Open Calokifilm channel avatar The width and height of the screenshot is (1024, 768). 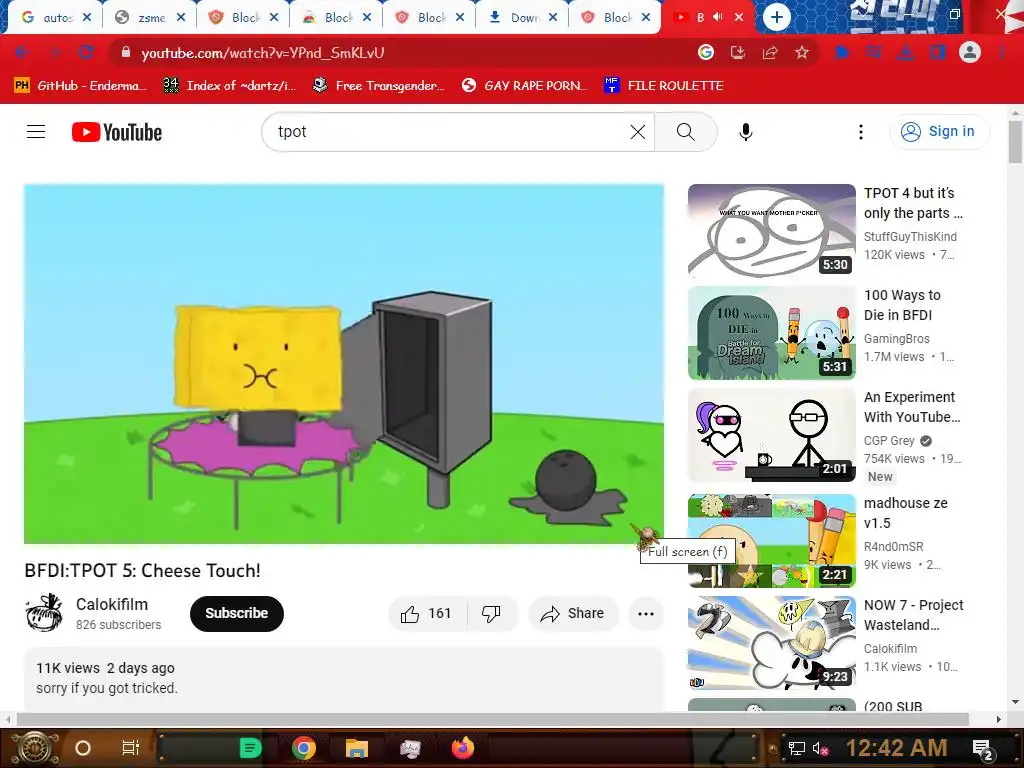[44, 613]
